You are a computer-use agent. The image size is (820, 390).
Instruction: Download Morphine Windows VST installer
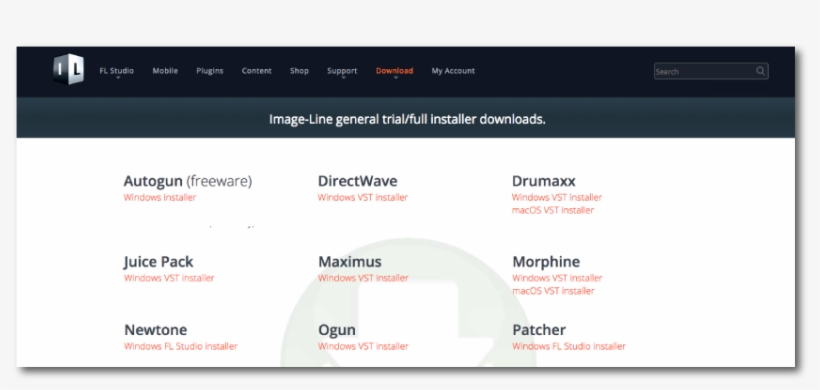coord(557,278)
